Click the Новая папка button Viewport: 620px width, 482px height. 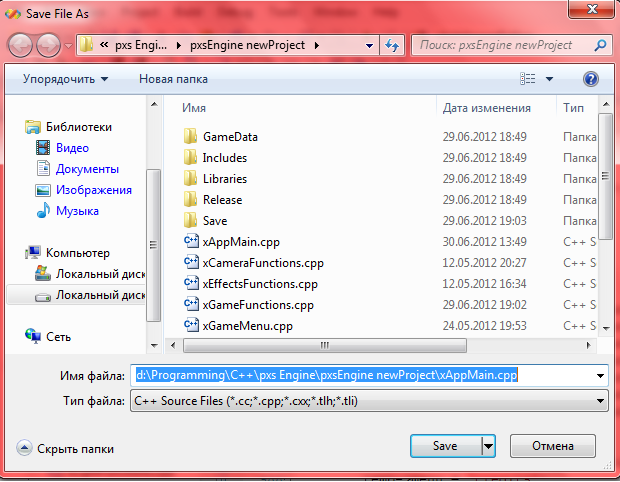pyautogui.click(x=173, y=78)
